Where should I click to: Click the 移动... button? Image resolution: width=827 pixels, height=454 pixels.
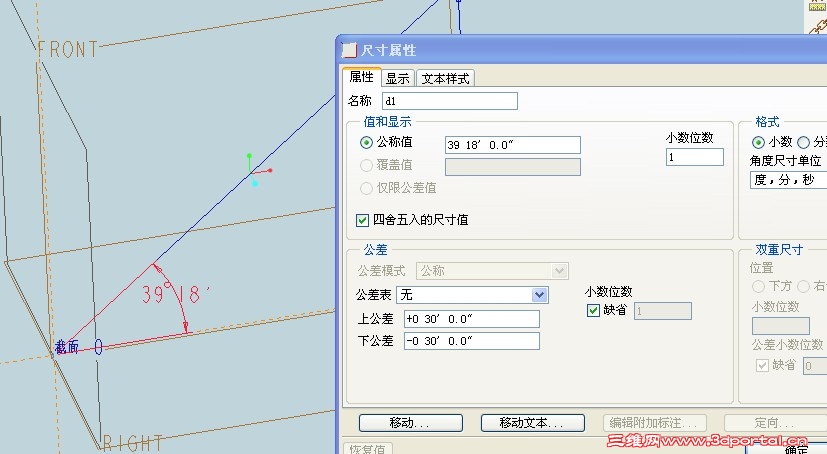pos(410,423)
